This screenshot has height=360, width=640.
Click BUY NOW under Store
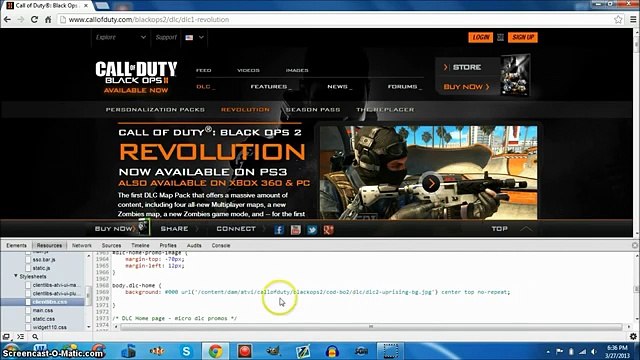tap(466, 87)
